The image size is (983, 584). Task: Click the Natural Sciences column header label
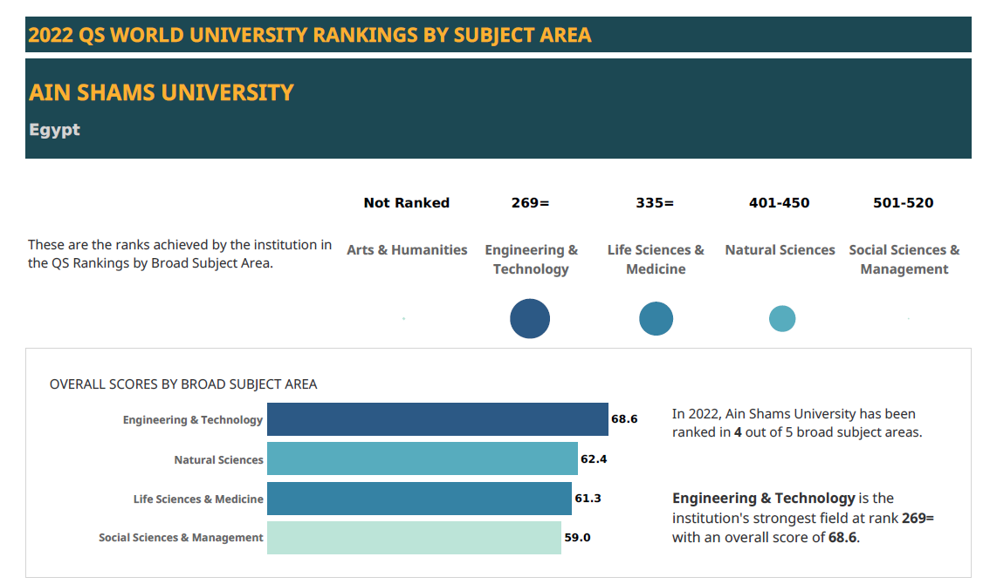780,250
